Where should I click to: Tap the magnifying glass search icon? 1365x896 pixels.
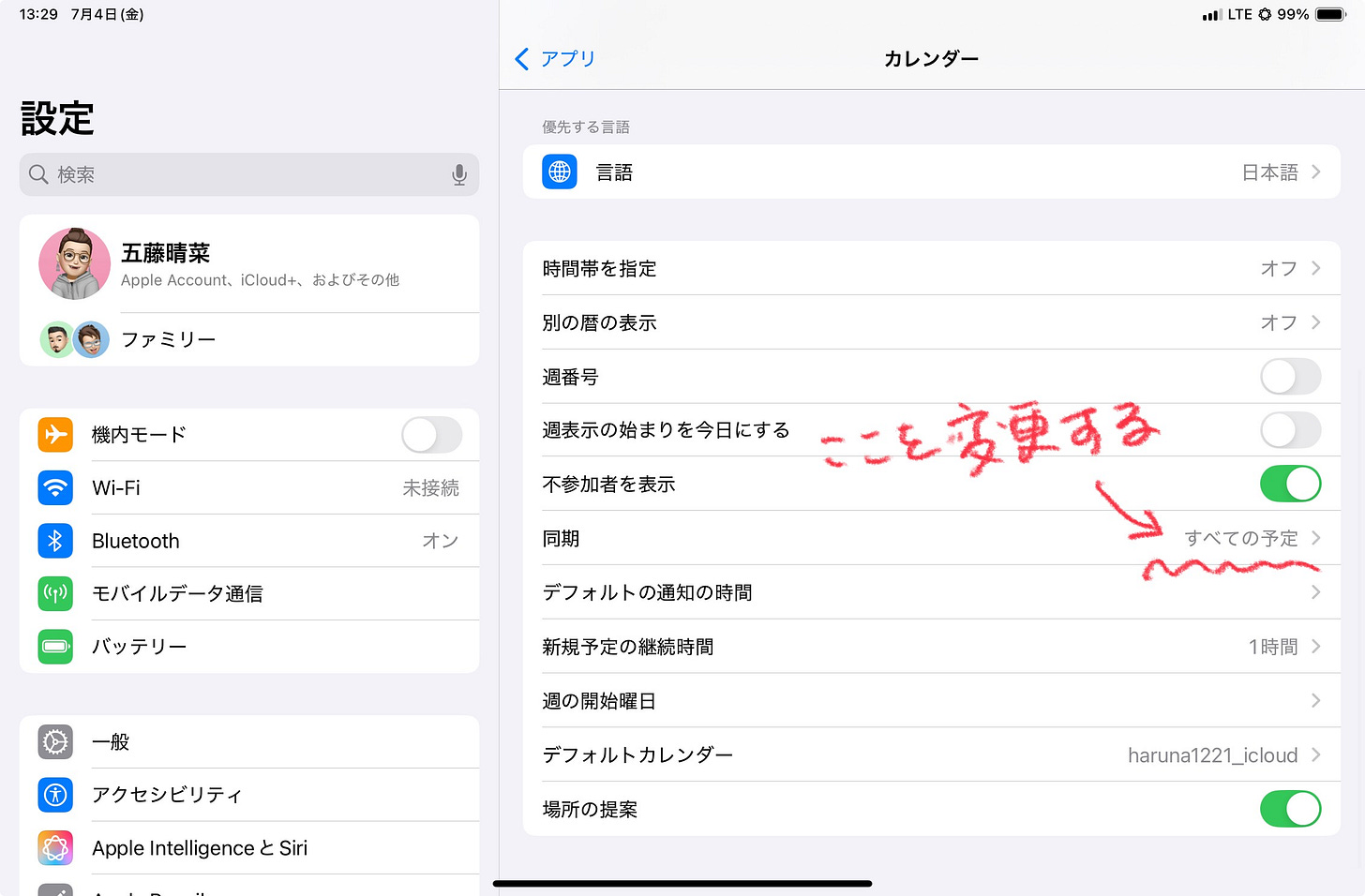pyautogui.click(x=38, y=174)
